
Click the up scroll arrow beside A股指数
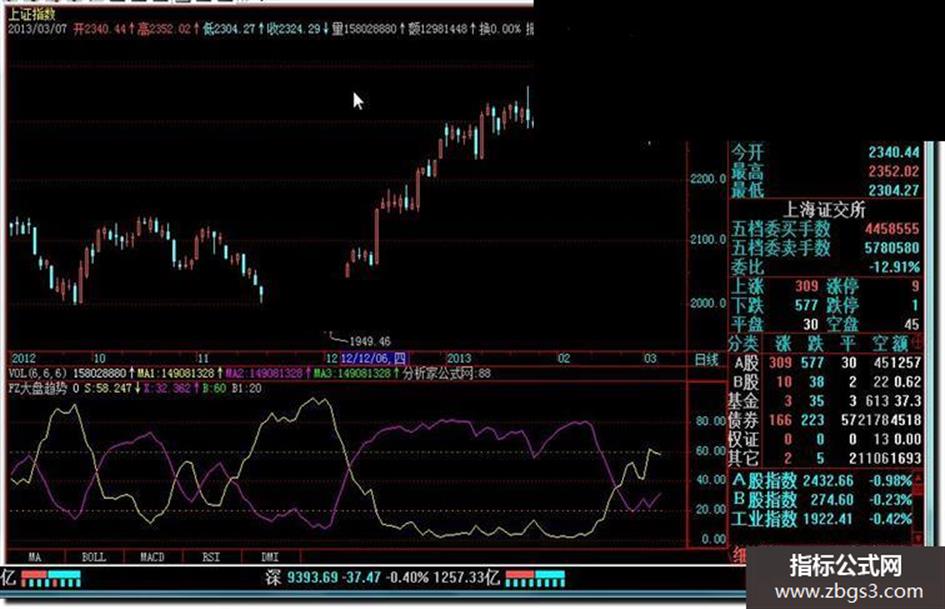(x=918, y=479)
